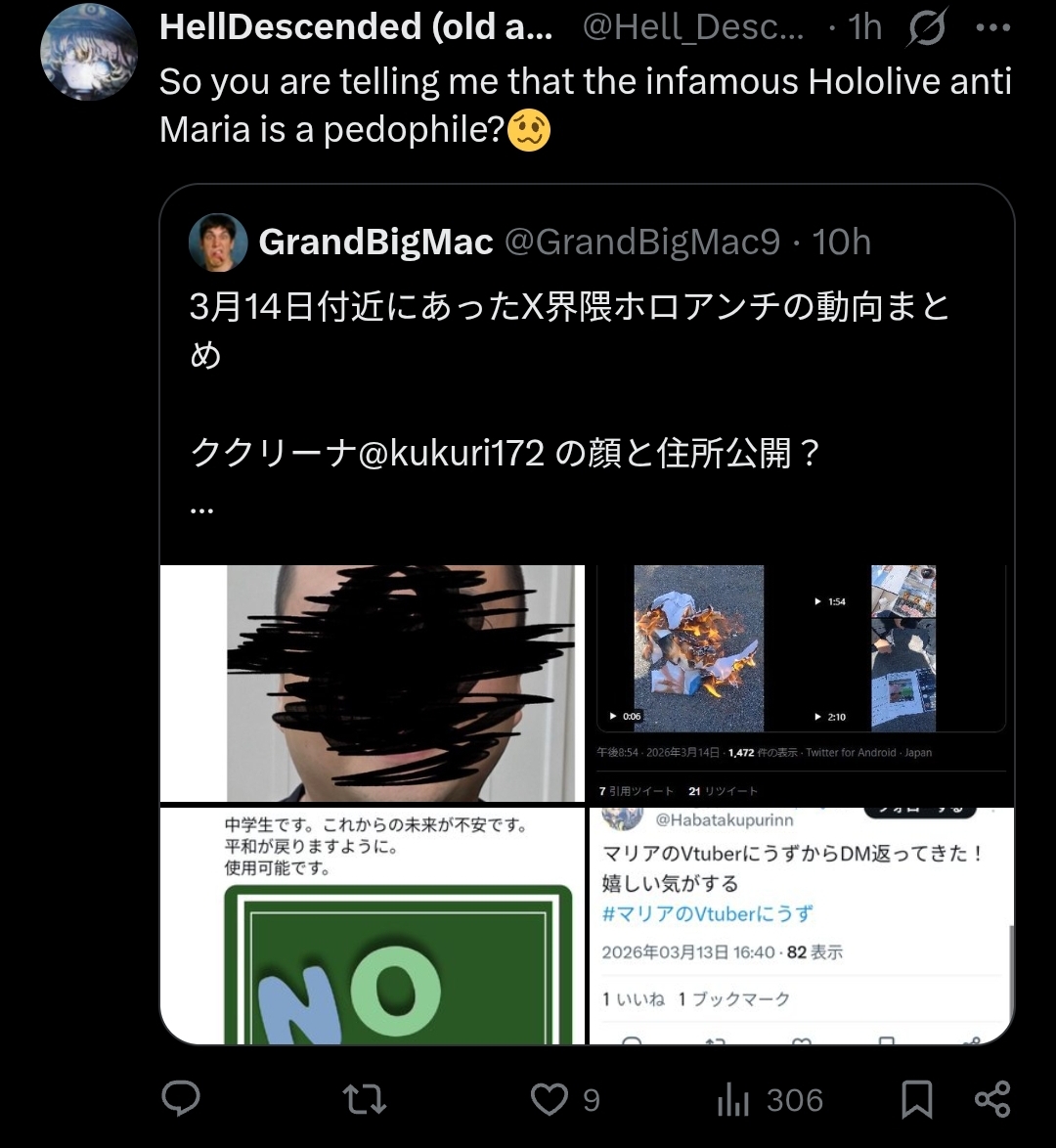Like the post with heart icon
The height and width of the screenshot is (1148, 1056).
(550, 1100)
